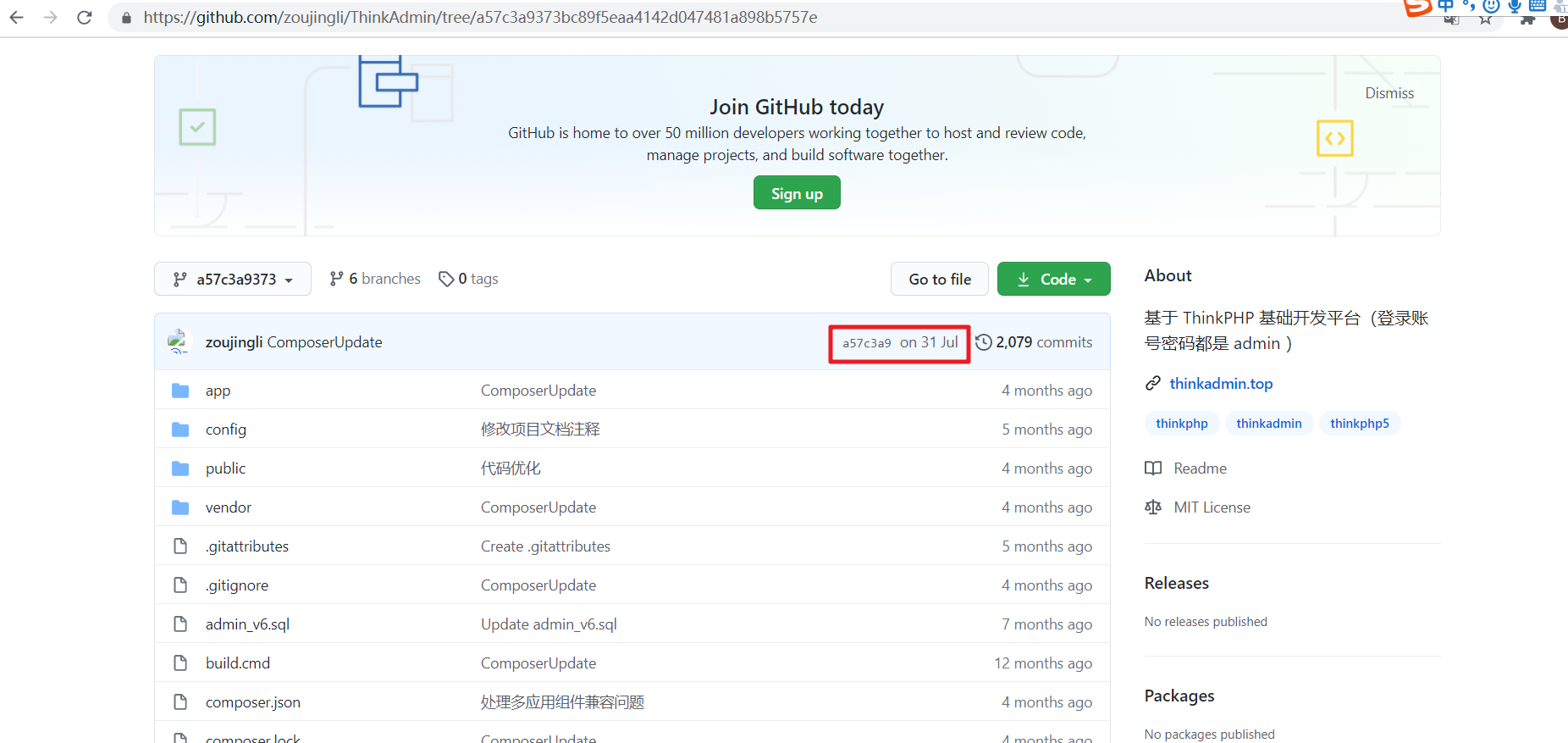Open the MIT License link
Screen dimensions: 1568x743
click(1212, 507)
